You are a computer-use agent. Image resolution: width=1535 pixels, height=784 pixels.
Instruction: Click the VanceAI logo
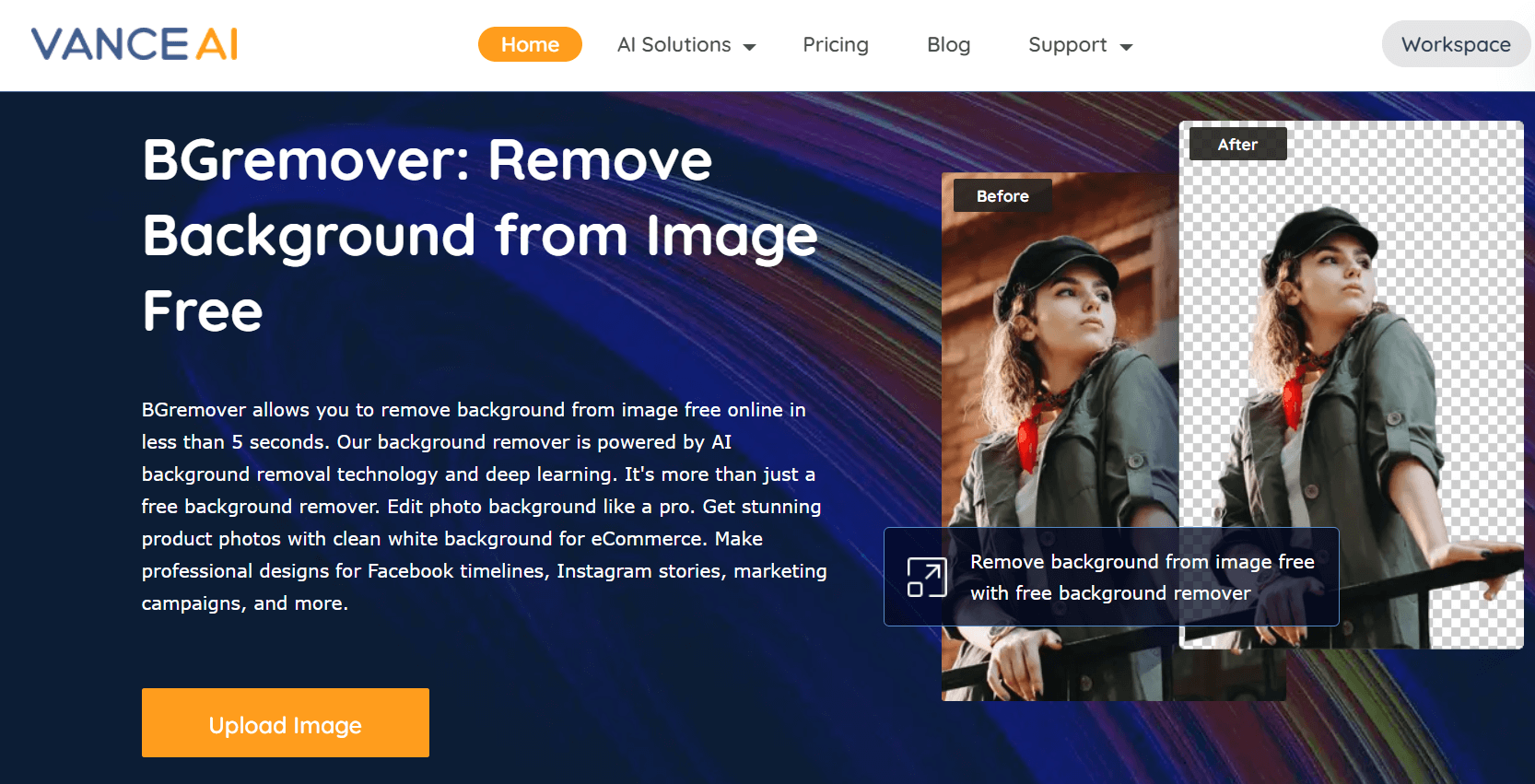tap(135, 44)
